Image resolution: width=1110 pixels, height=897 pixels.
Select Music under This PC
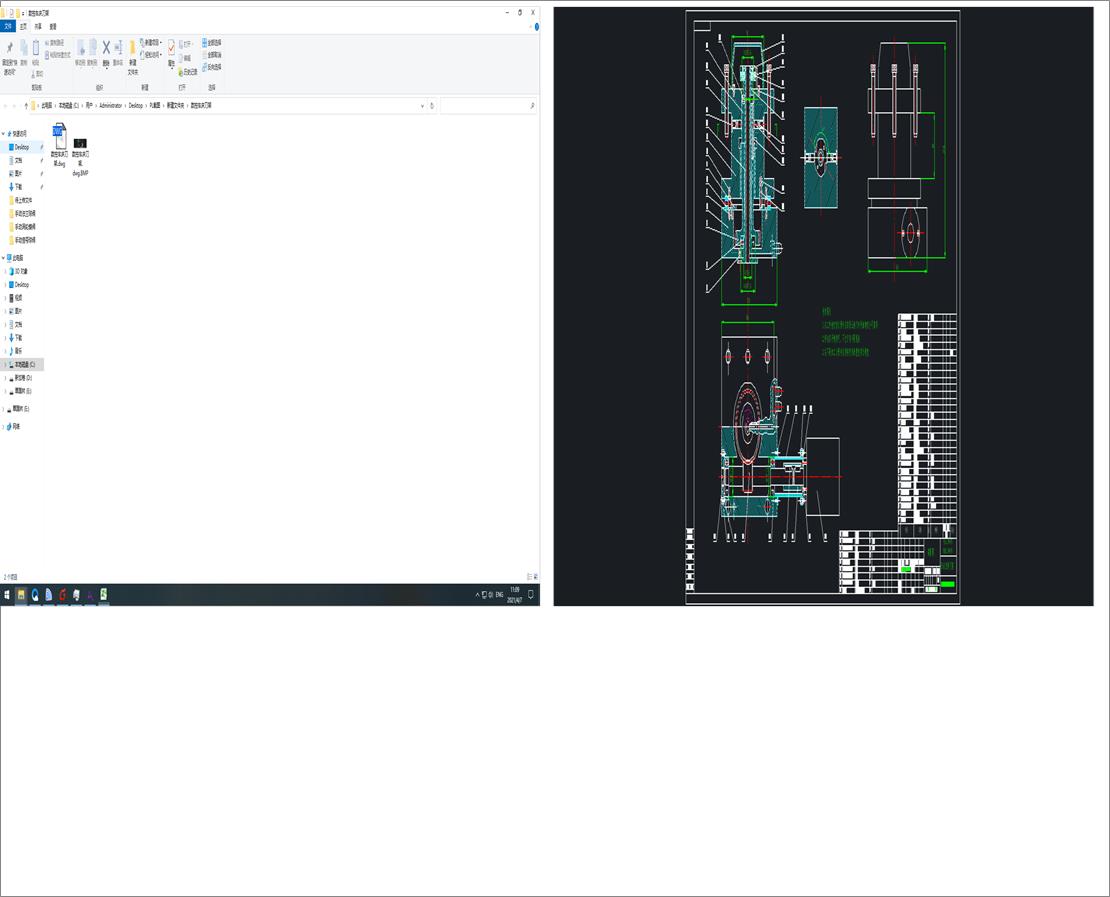tap(18, 351)
